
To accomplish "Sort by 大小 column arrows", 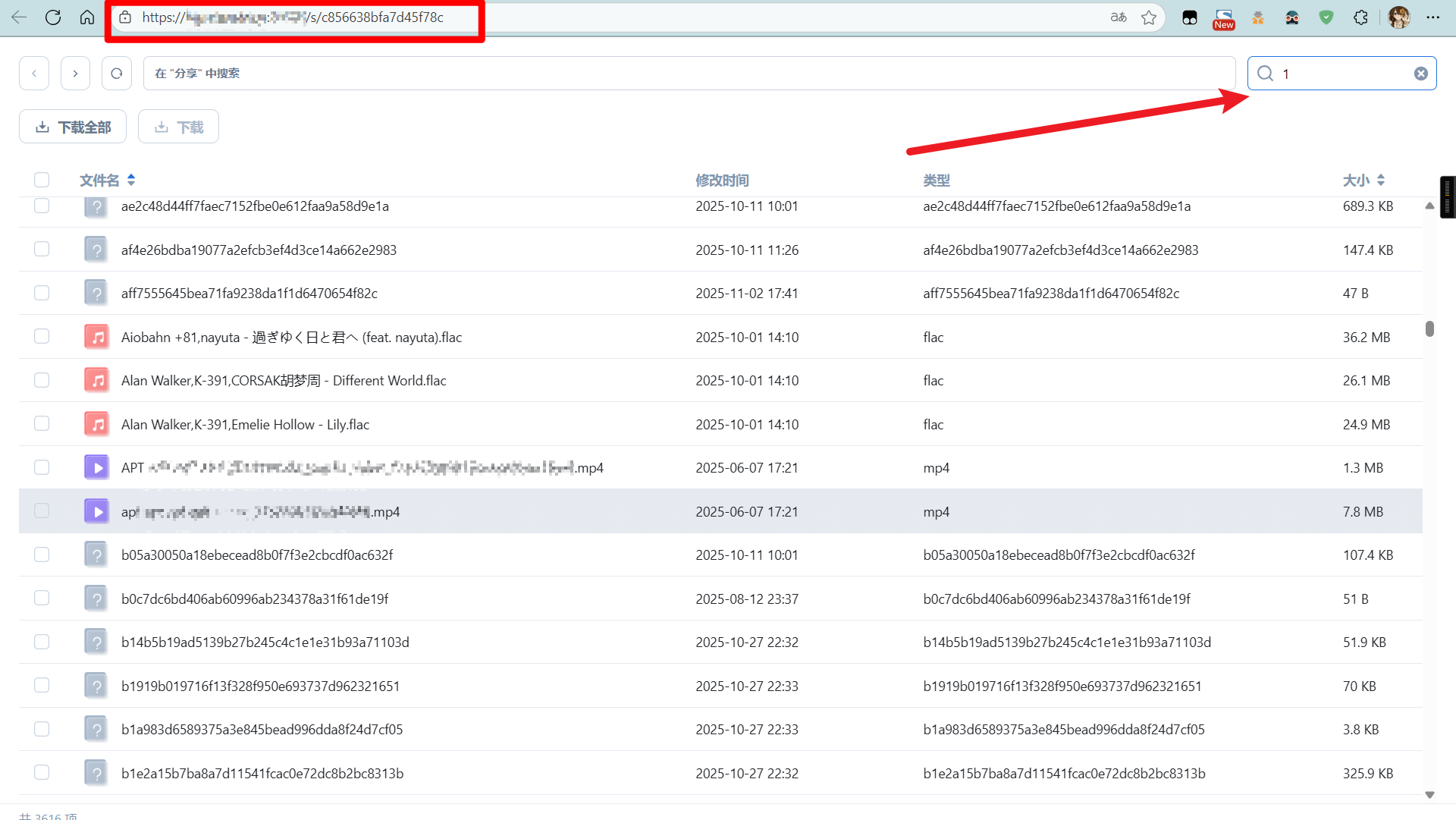I will click(1381, 180).
